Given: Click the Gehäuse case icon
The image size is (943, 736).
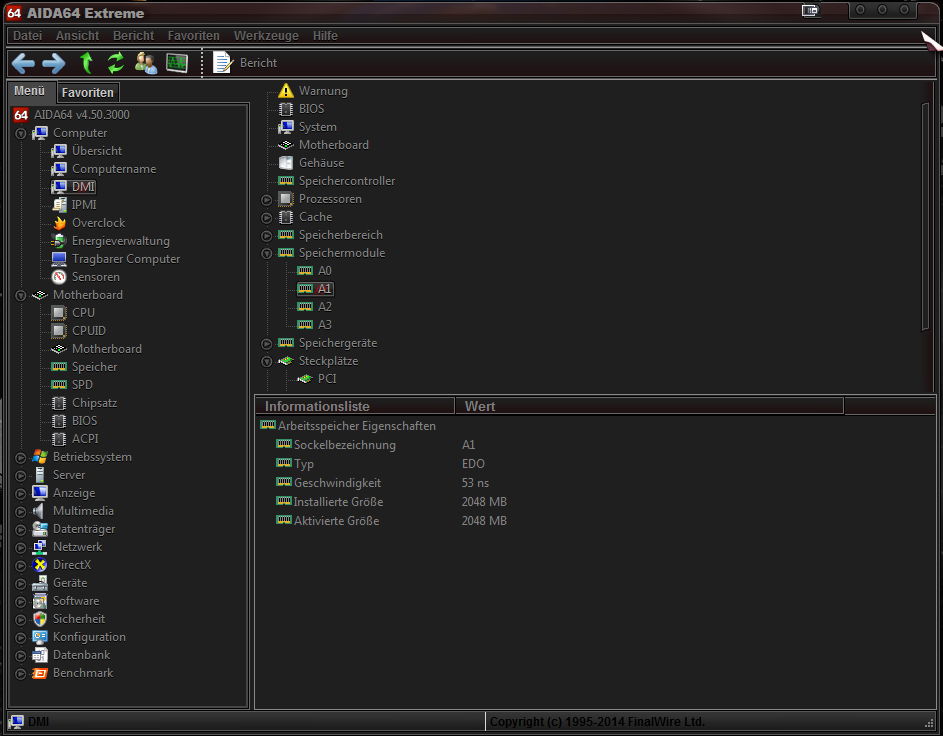Looking at the screenshot, I should pos(286,163).
